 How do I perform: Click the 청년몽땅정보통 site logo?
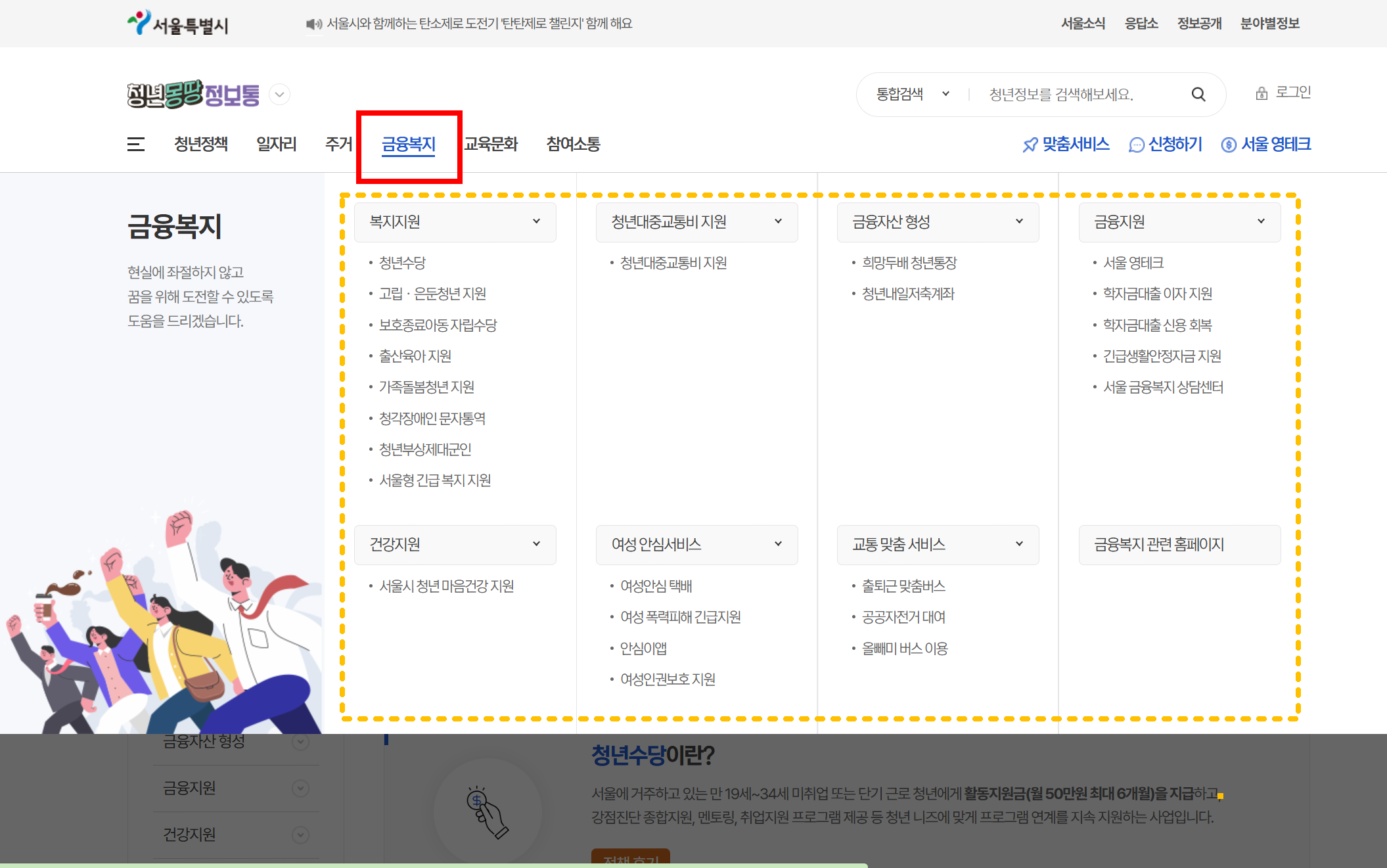click(193, 95)
